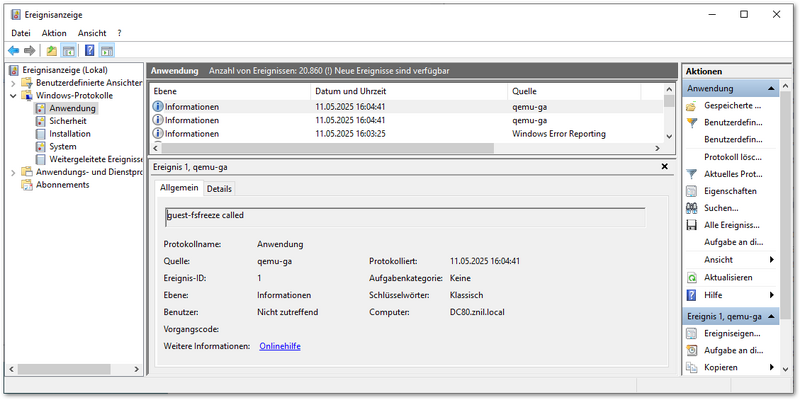This screenshot has height=400, width=800.
Task: Click the Onlinehilfe link
Action: (x=280, y=346)
